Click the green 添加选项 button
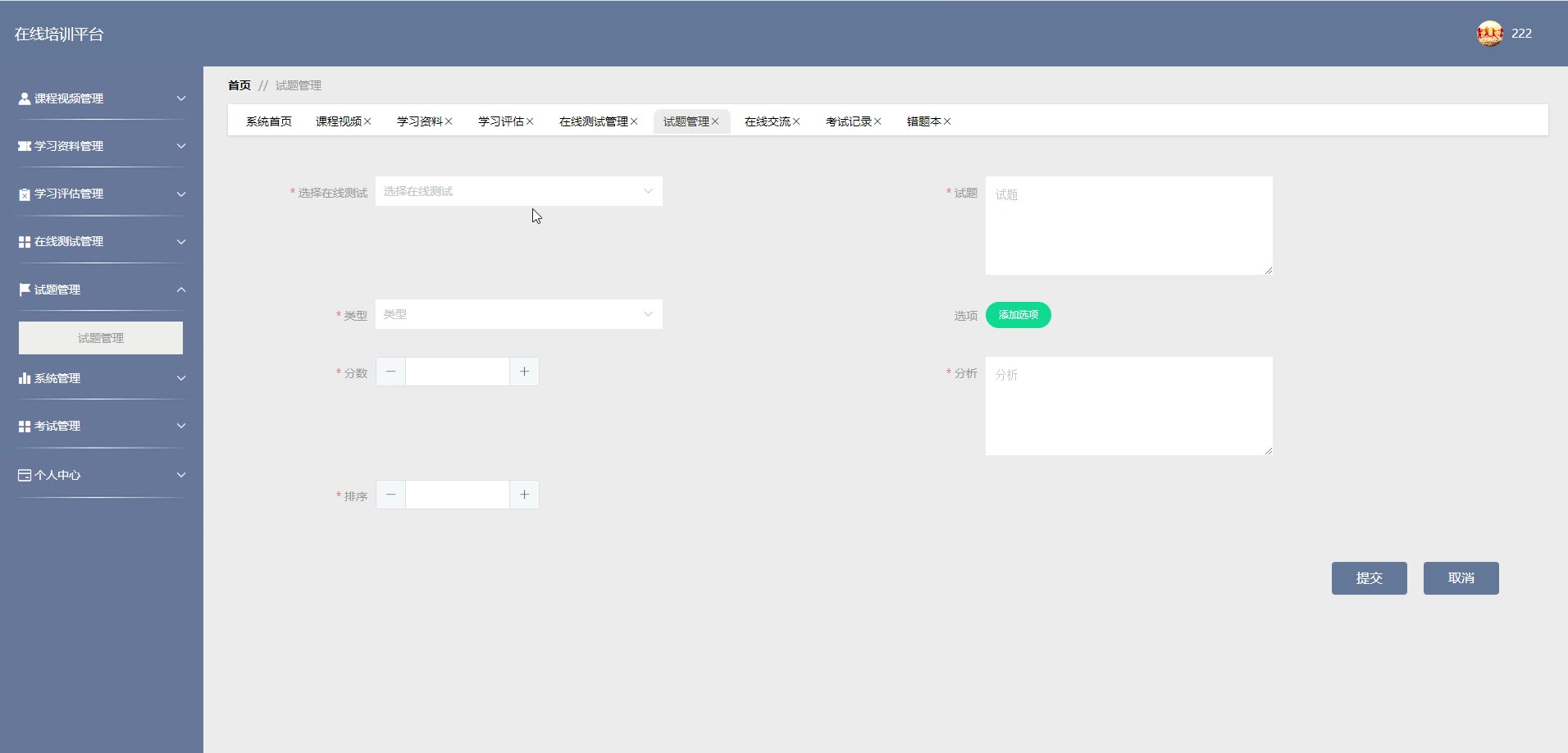The height and width of the screenshot is (753, 1568). [1019, 315]
